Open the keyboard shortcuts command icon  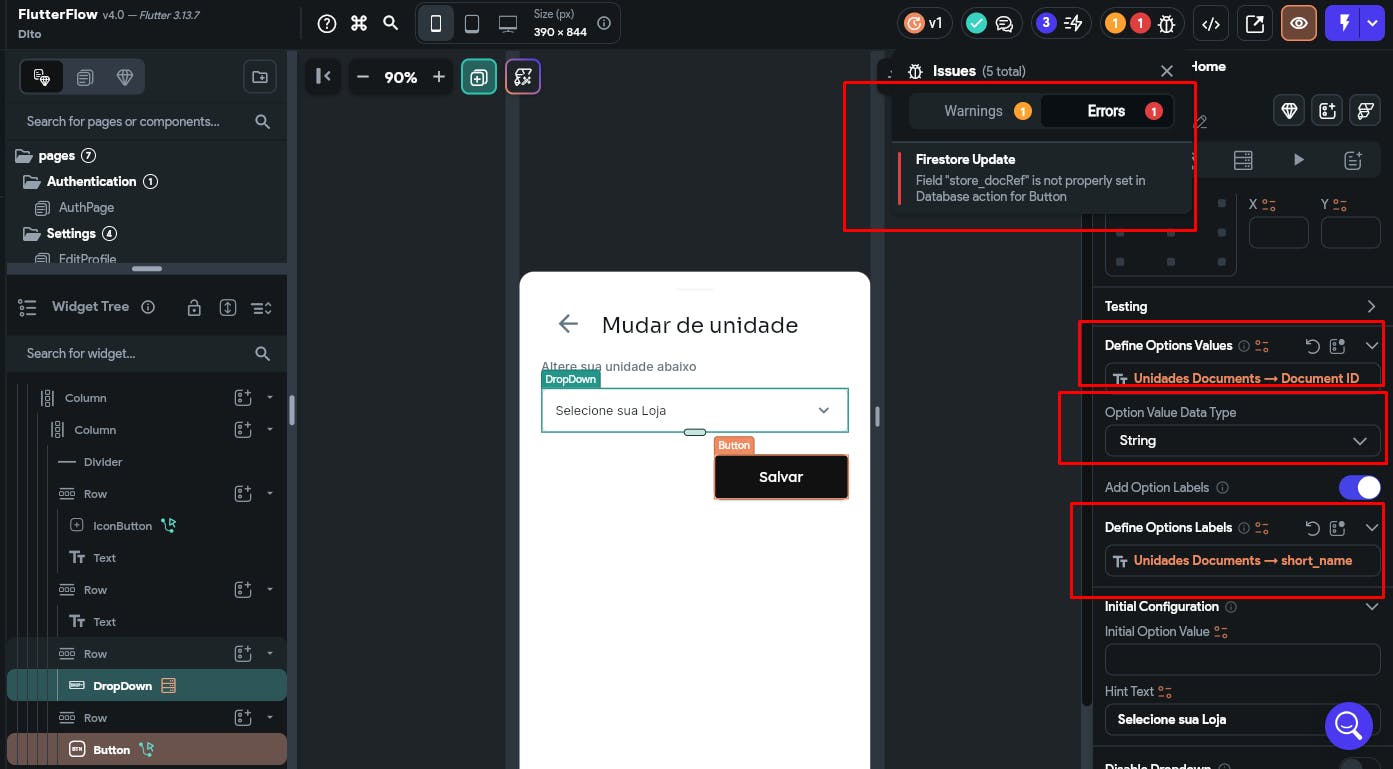tap(359, 24)
